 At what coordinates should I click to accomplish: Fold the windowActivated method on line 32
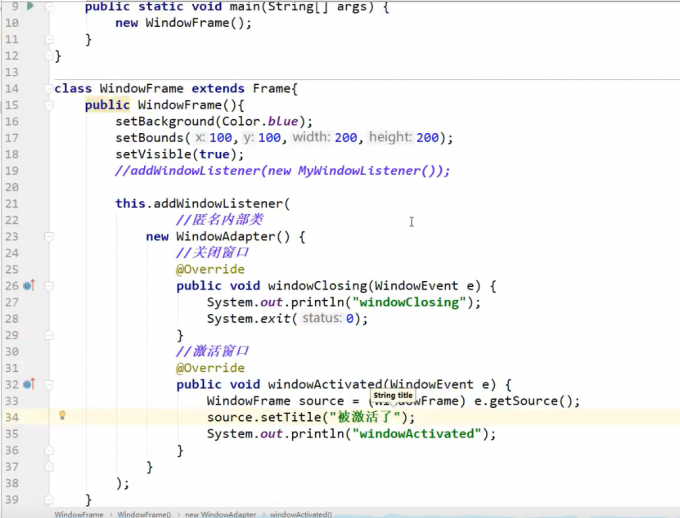pos(47,384)
